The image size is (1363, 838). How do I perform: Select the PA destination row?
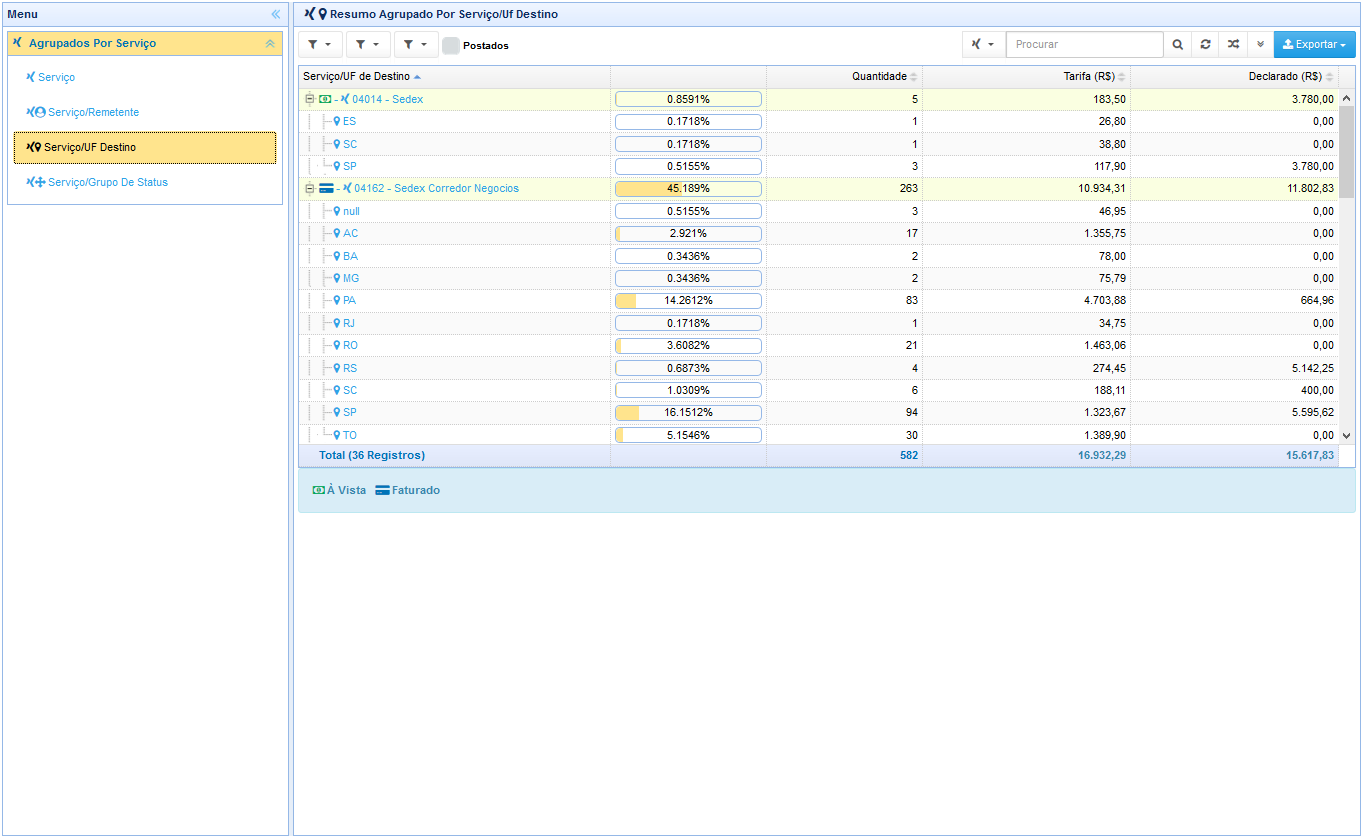(818, 300)
